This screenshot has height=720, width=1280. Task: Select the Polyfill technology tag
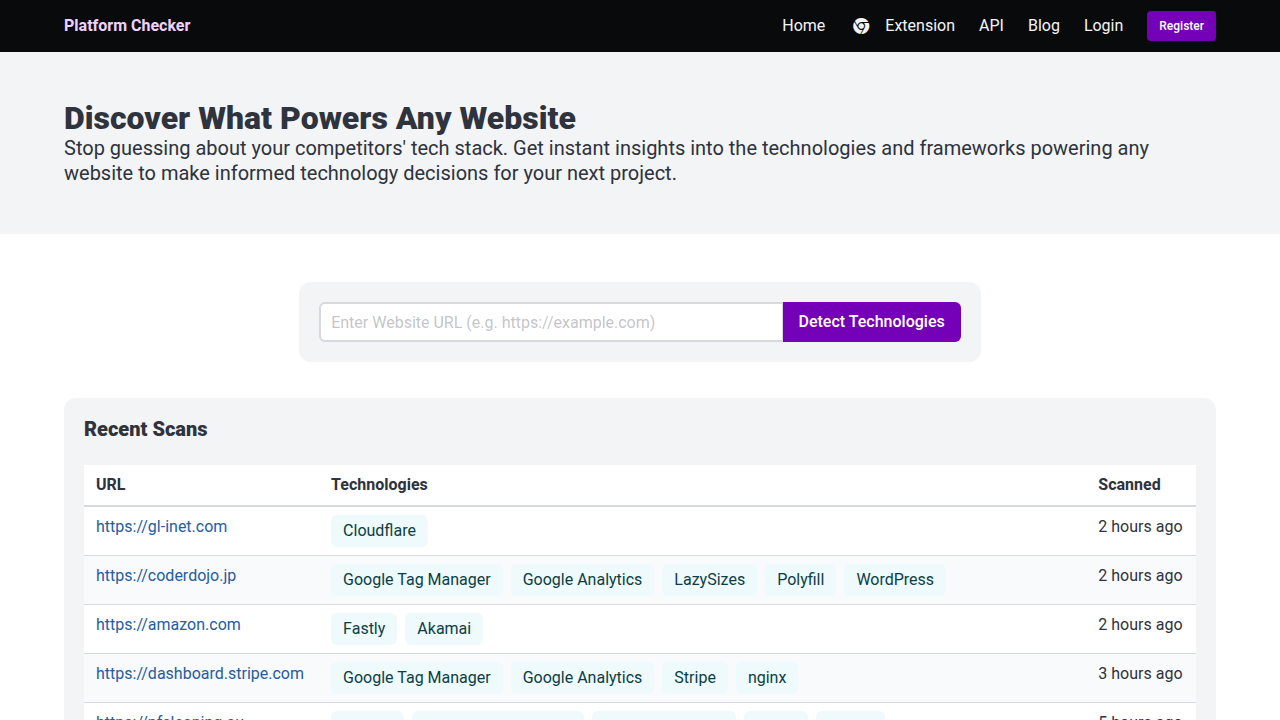pos(801,580)
